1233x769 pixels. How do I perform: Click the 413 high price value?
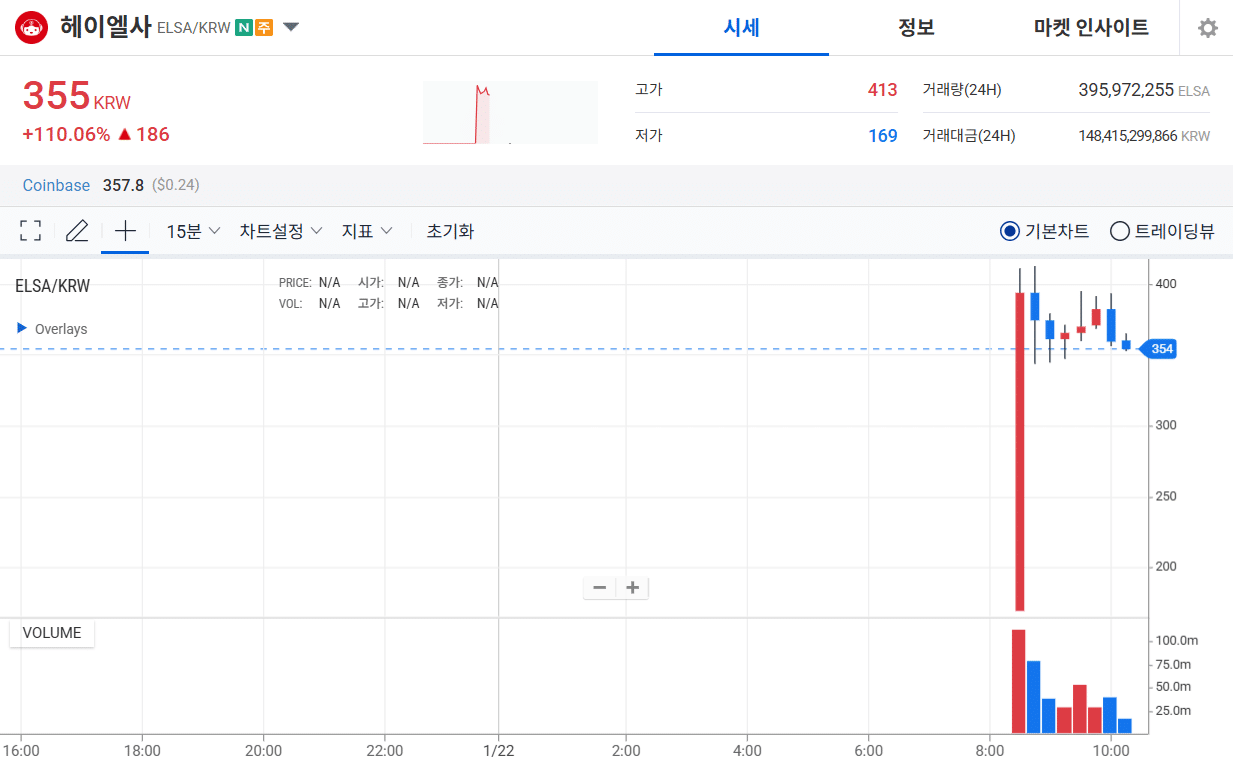coord(882,90)
